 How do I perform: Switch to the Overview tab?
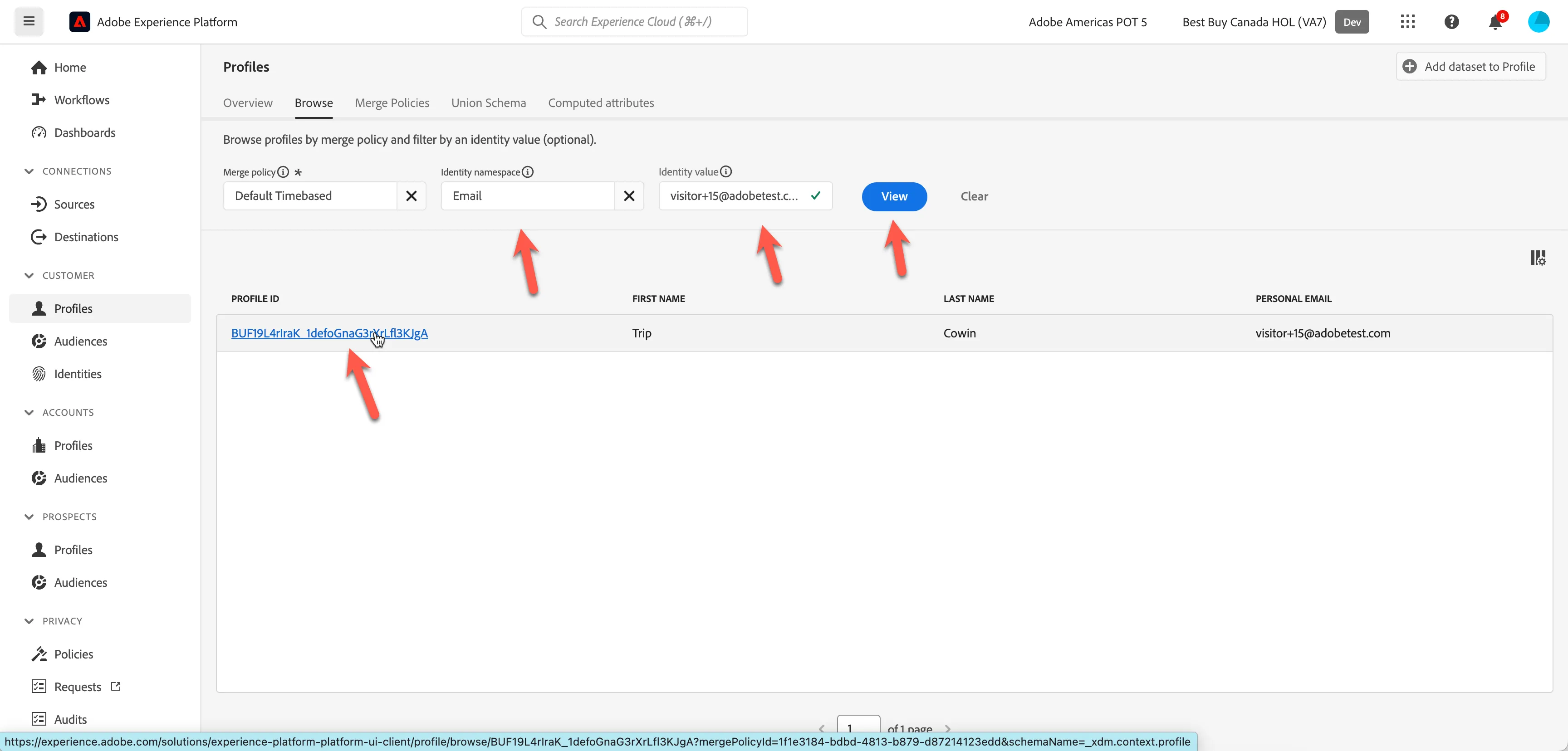tap(248, 103)
